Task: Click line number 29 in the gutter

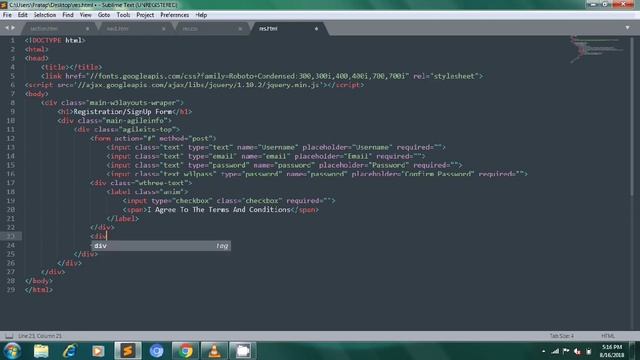Action: coord(11,290)
